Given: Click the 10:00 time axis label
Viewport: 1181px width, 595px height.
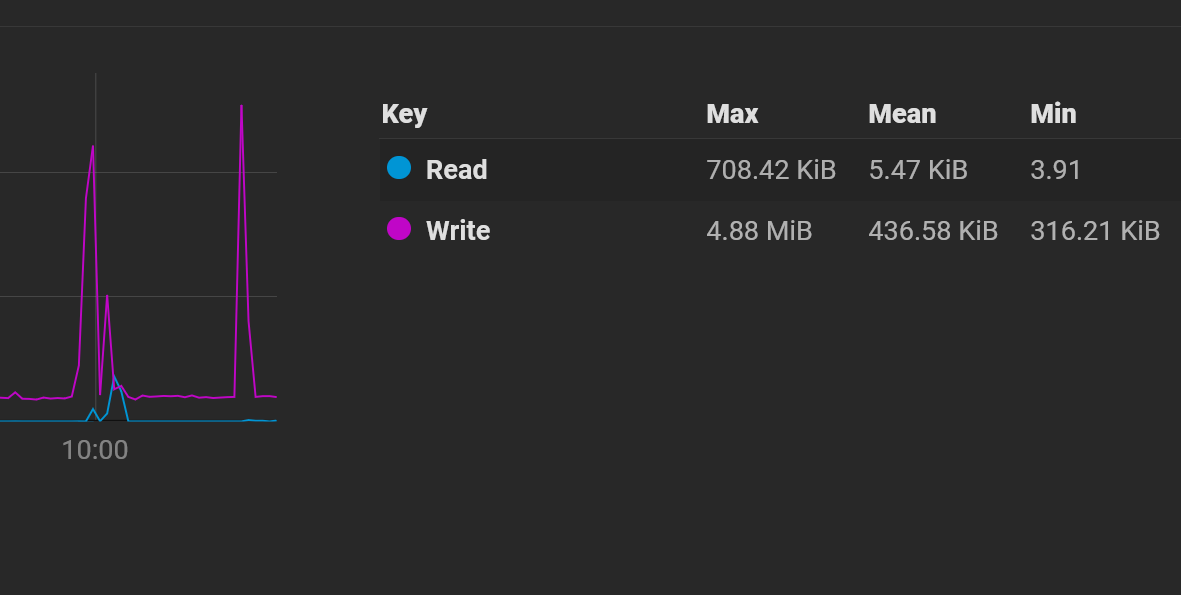Looking at the screenshot, I should point(95,450).
